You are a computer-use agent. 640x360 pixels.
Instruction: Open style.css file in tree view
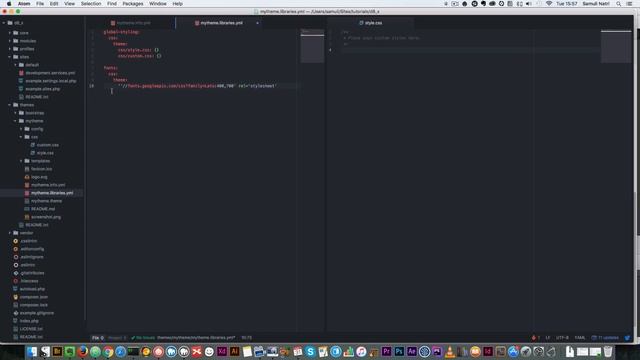point(45,153)
